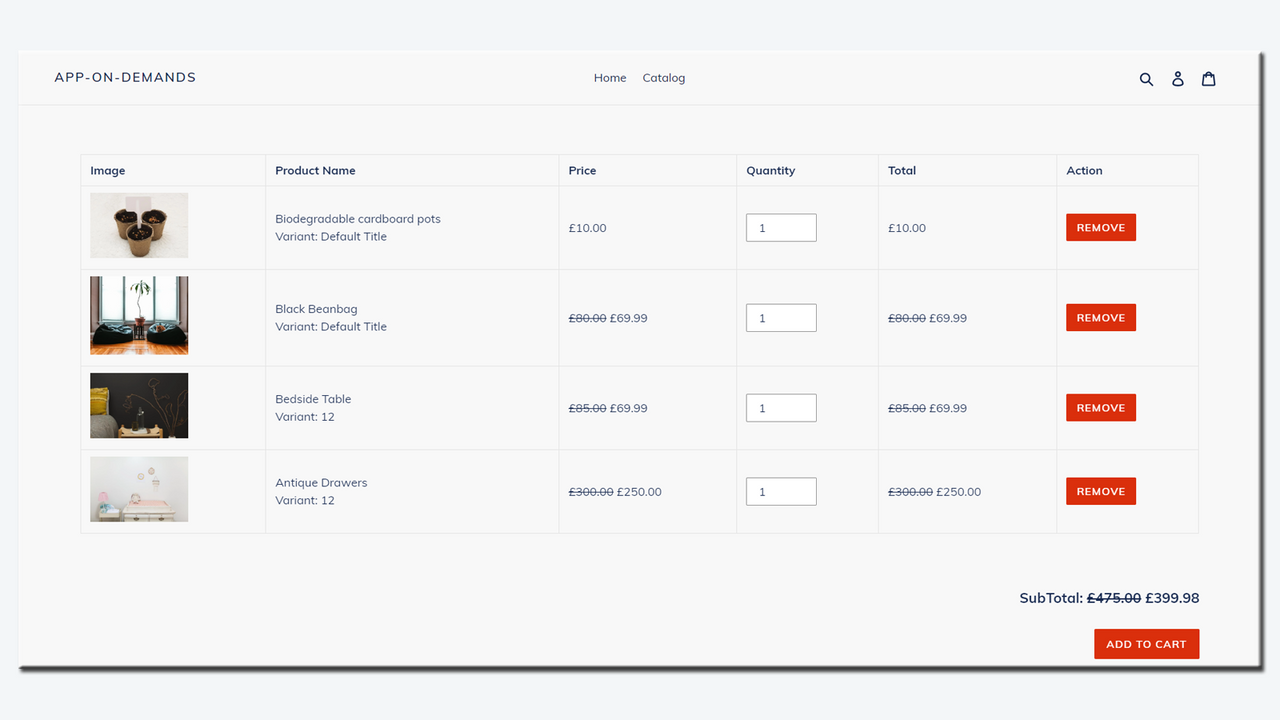This screenshot has width=1280, height=720.
Task: Remove Biodegradable cardboard pots from list
Action: click(x=1101, y=228)
